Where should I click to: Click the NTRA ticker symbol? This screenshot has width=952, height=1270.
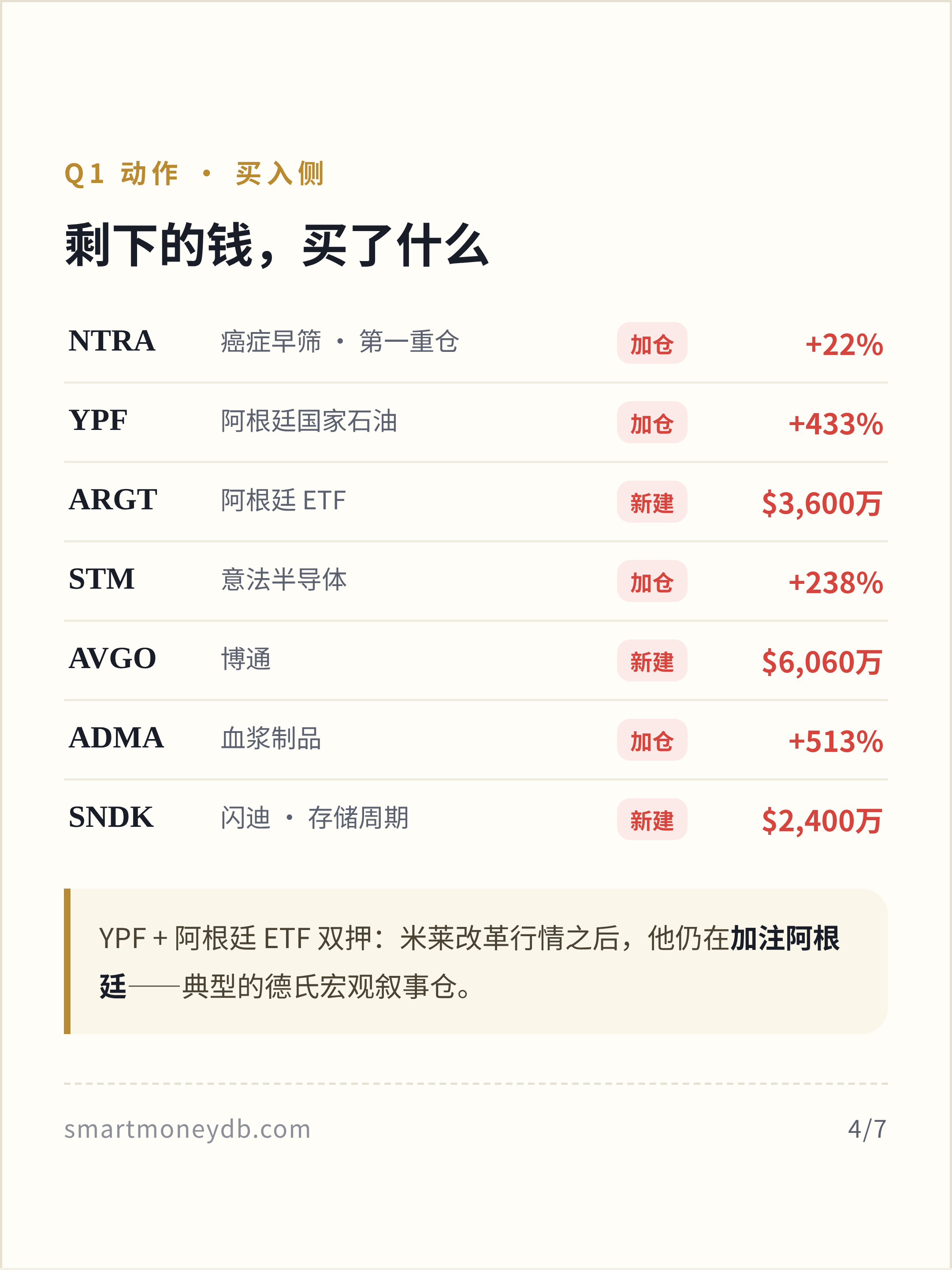[112, 341]
